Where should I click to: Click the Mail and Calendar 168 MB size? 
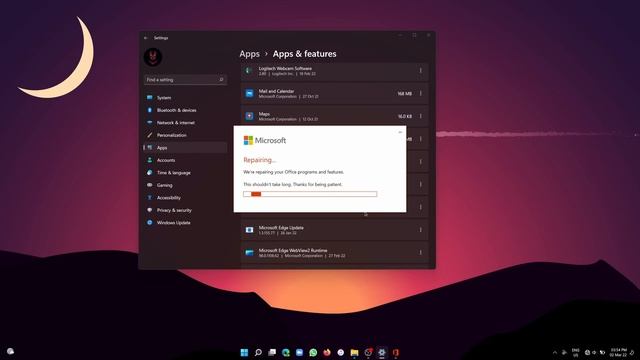(404, 93)
